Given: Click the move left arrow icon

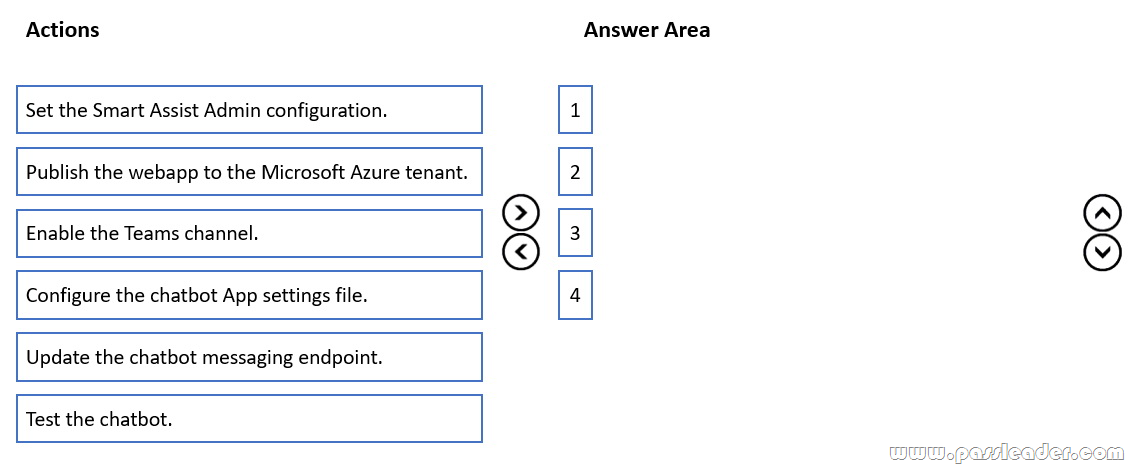Looking at the screenshot, I should pos(520,252).
